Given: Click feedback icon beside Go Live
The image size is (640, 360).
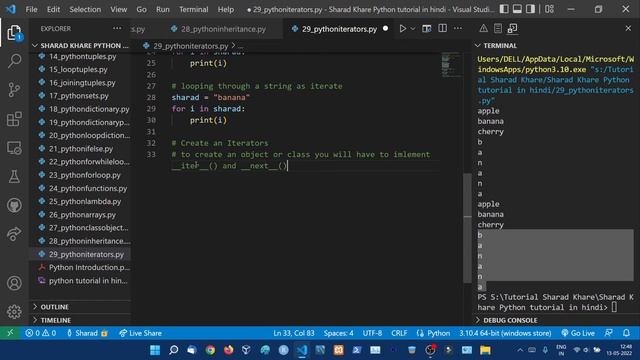Looking at the screenshot, I should pos(609,333).
